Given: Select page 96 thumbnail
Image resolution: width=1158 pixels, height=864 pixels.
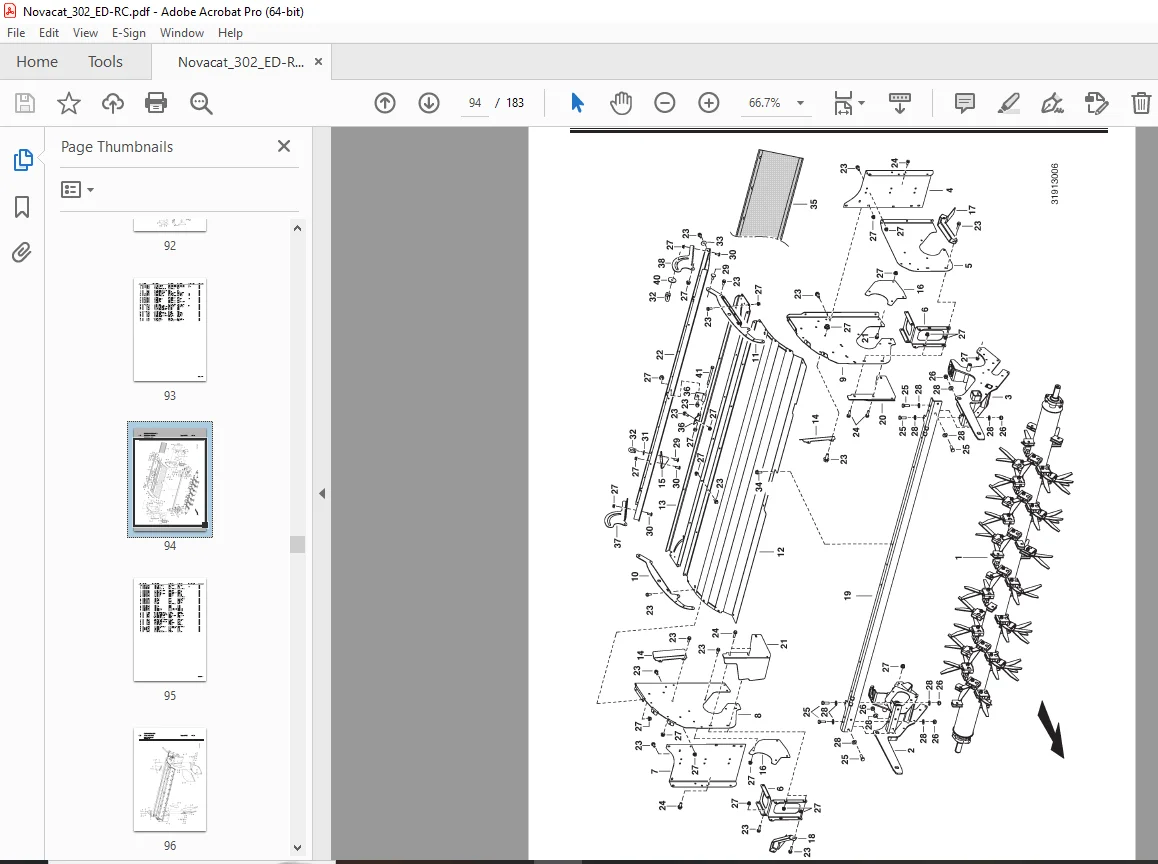Looking at the screenshot, I should 170,780.
